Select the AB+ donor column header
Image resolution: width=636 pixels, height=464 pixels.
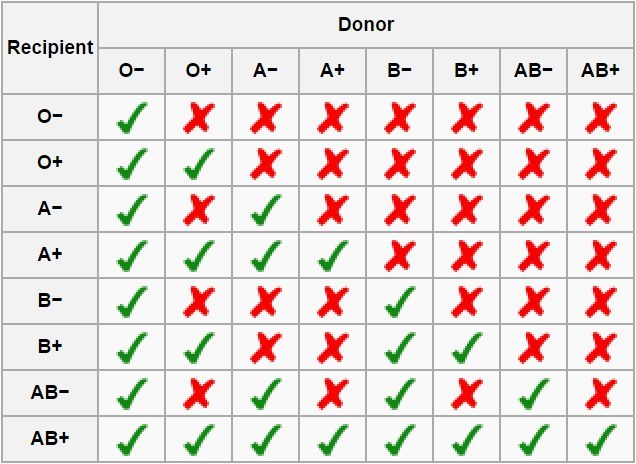pyautogui.click(x=600, y=70)
